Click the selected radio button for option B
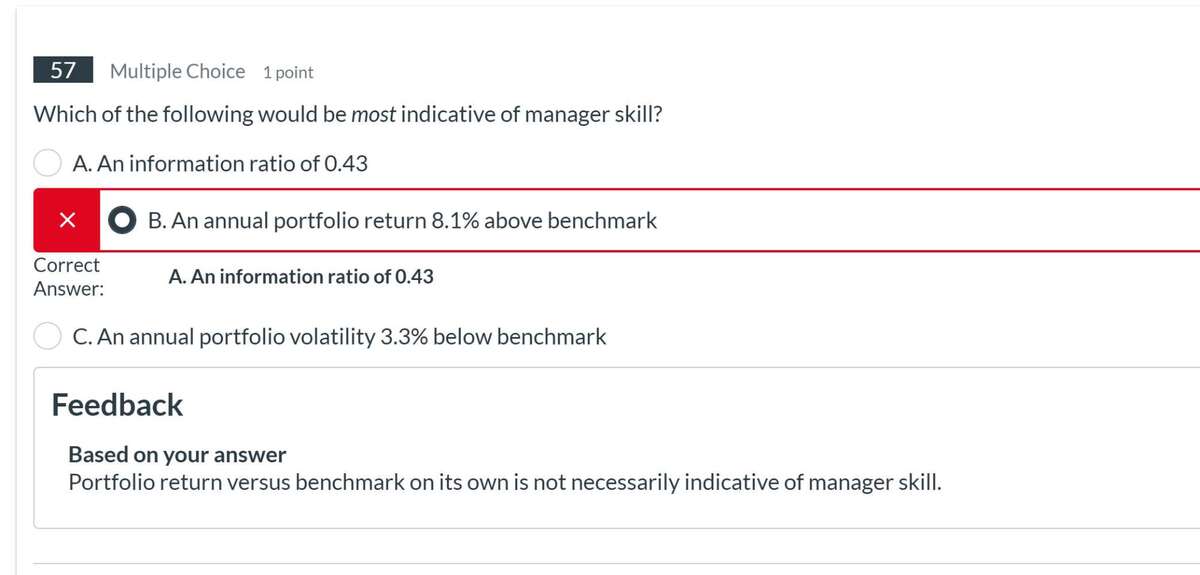 [123, 221]
